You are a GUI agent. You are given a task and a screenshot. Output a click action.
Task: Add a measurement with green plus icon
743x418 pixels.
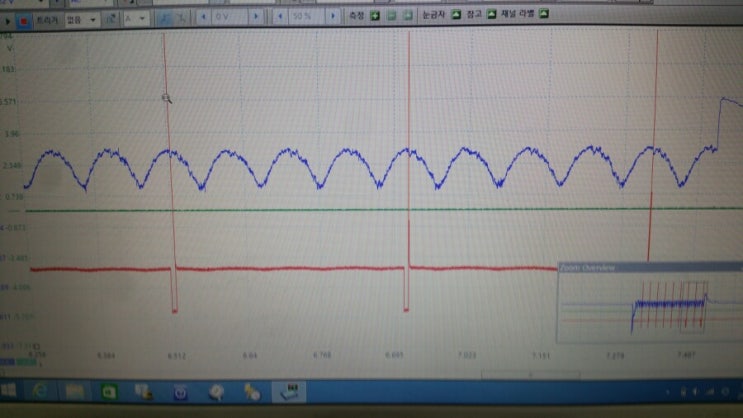point(375,16)
